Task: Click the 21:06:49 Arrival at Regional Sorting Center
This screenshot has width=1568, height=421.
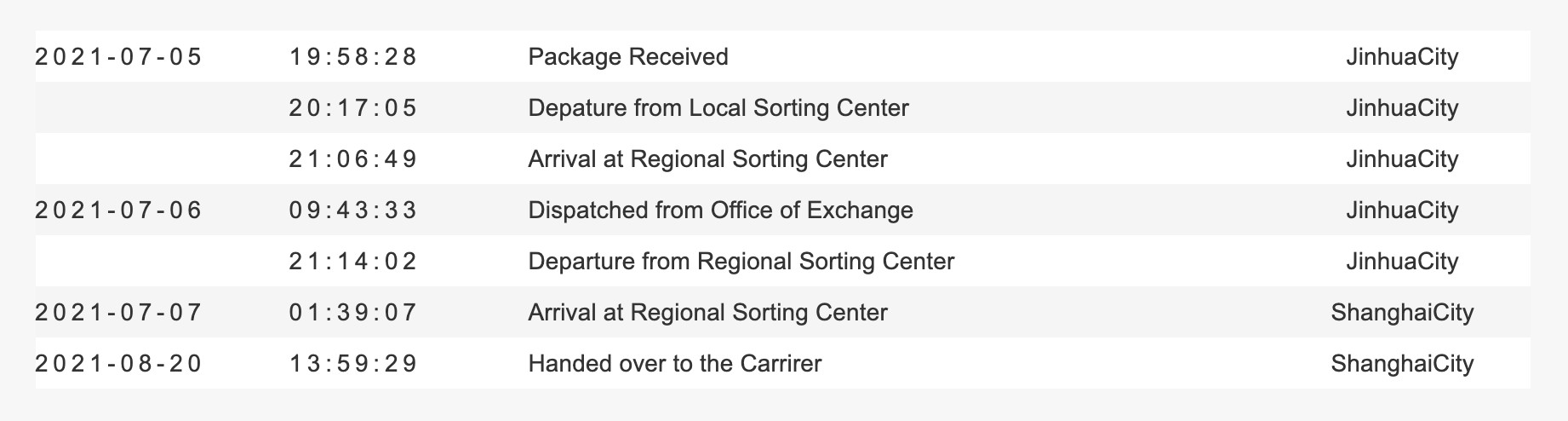Action: [707, 159]
